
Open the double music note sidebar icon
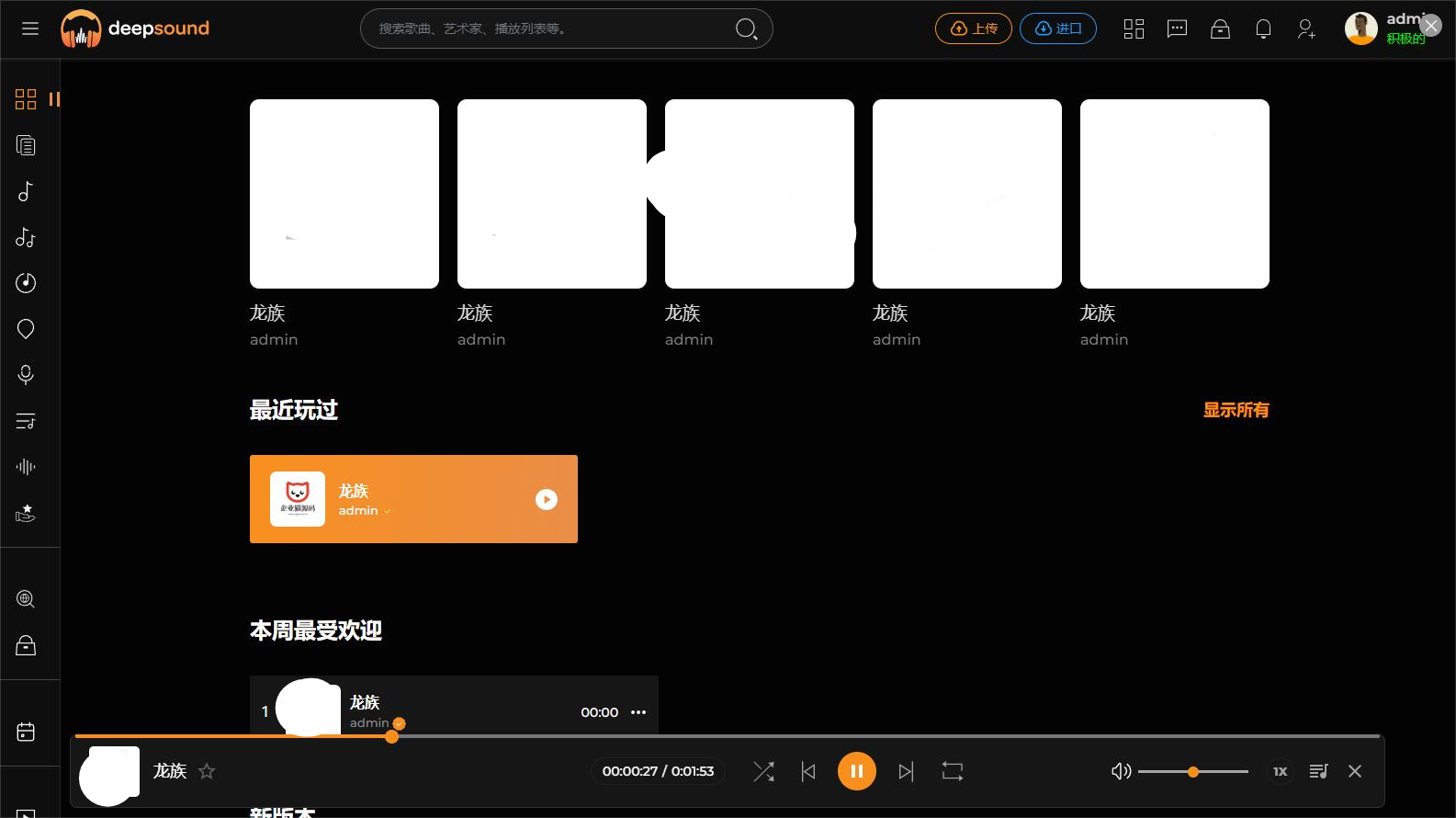click(x=26, y=237)
